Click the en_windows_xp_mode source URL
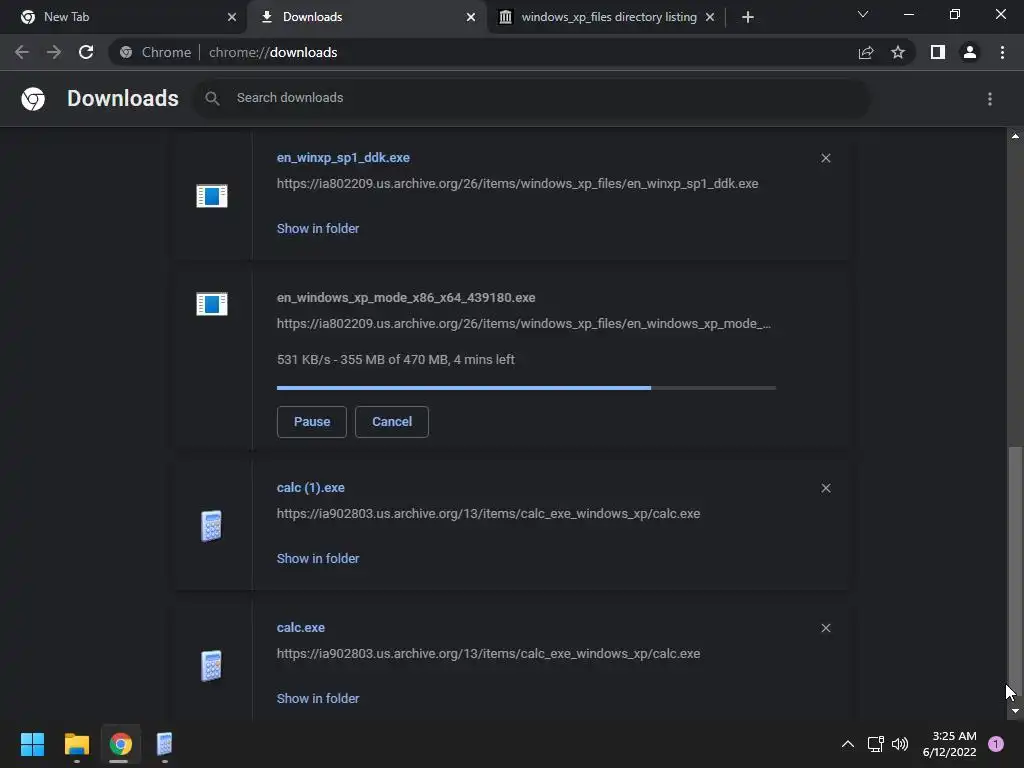This screenshot has height=768, width=1024. point(524,323)
